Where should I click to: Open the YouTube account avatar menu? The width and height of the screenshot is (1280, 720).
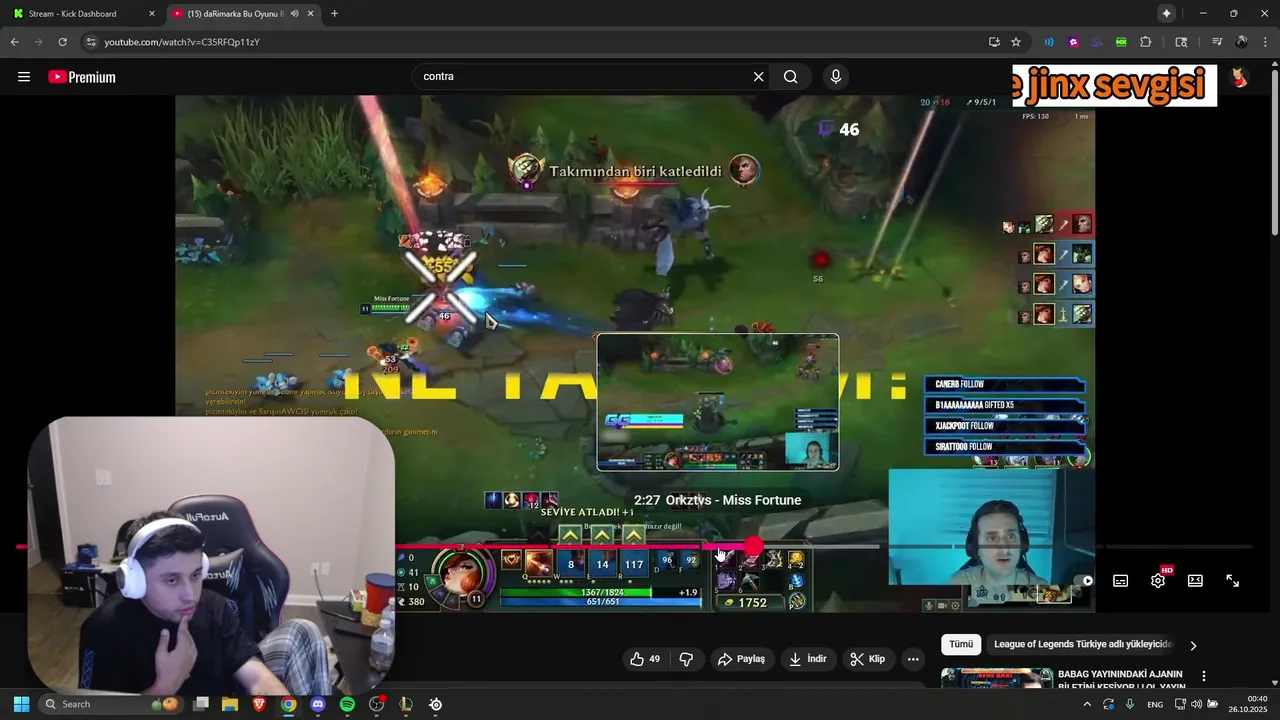pos(1240,77)
